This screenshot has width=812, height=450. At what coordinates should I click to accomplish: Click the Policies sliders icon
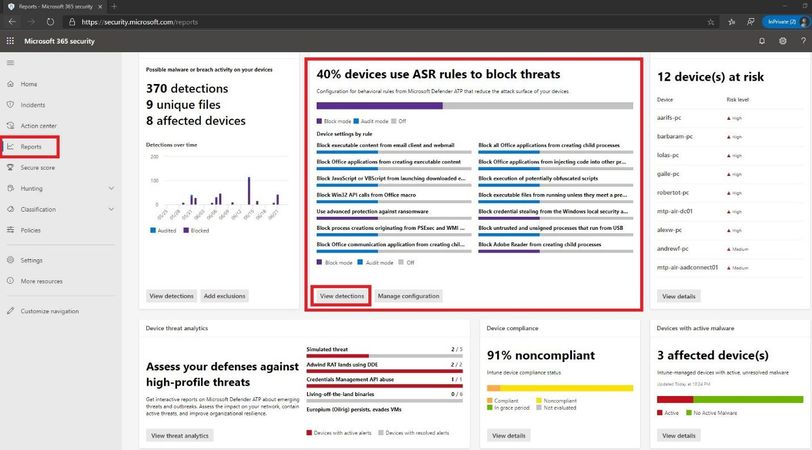click(x=10, y=230)
